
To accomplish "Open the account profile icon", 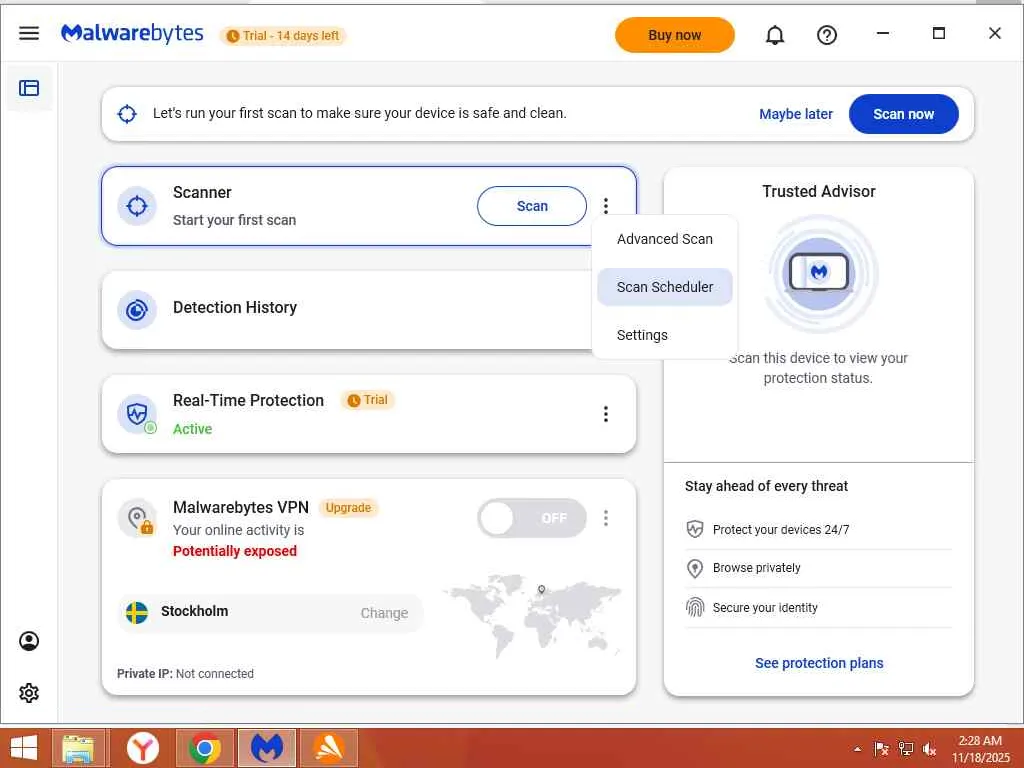I will [29, 641].
